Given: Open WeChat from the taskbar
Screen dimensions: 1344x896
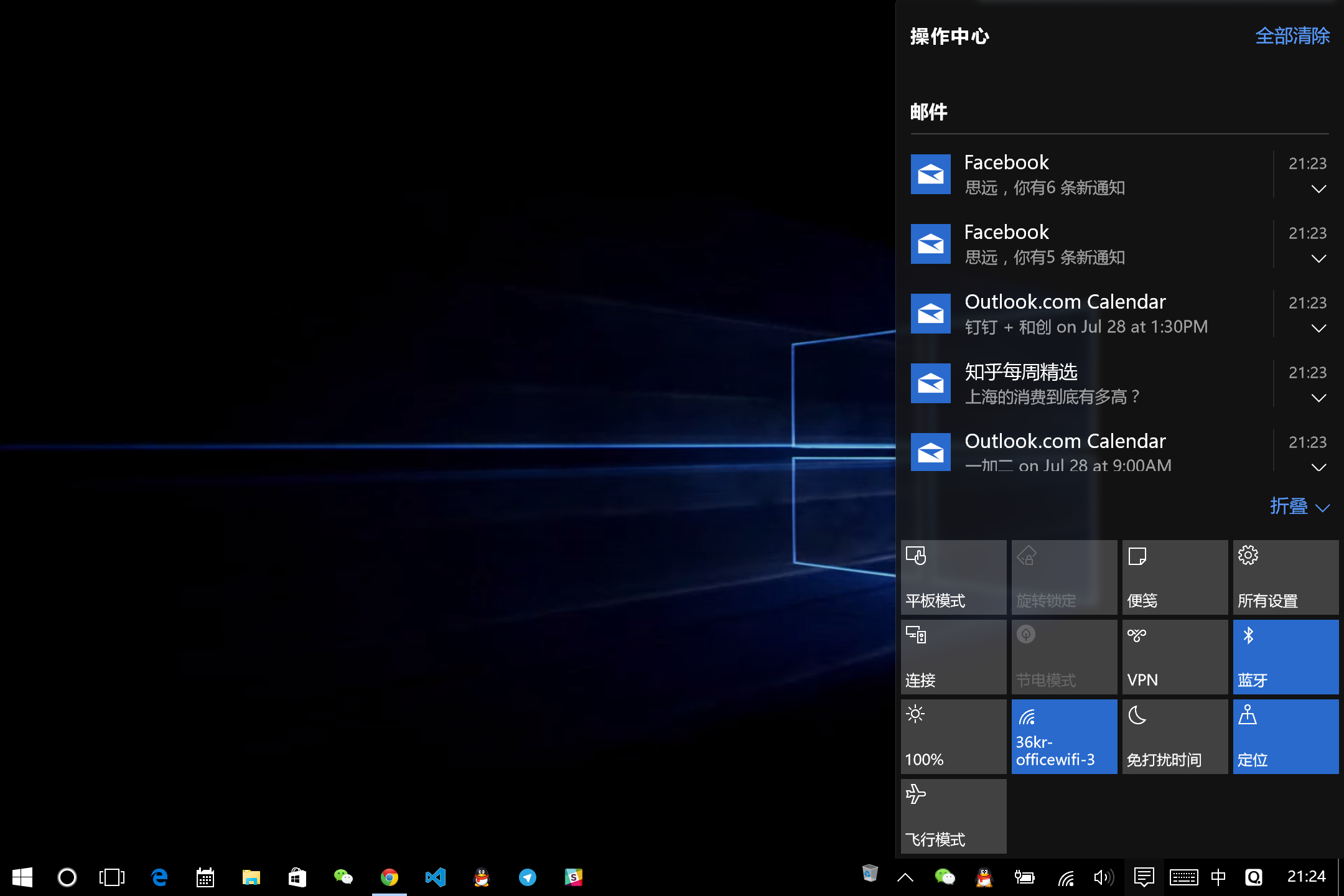Looking at the screenshot, I should tap(343, 877).
